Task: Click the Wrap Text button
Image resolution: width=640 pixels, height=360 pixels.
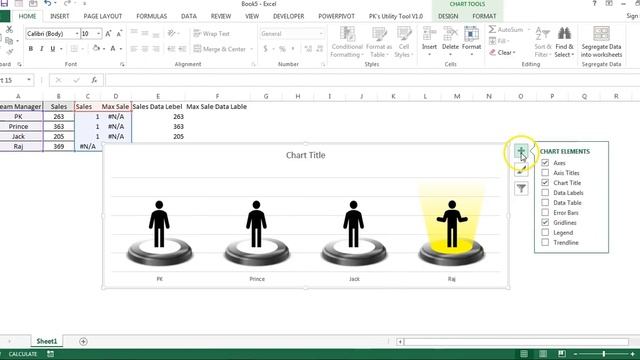Action: tap(211, 34)
